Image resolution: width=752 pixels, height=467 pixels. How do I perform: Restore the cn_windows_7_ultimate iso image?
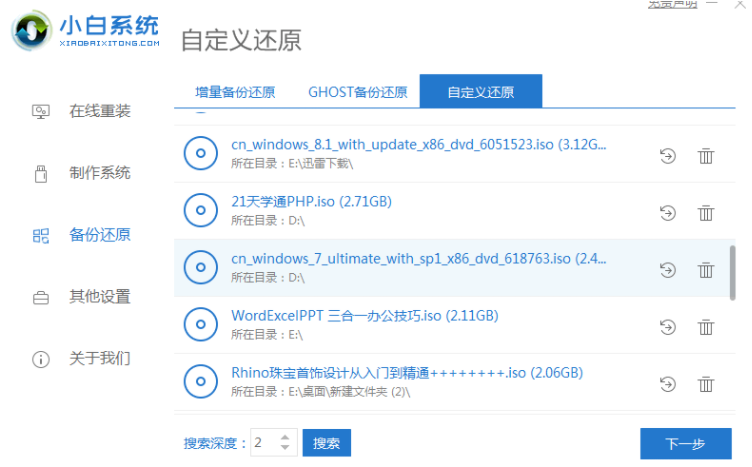(x=668, y=269)
